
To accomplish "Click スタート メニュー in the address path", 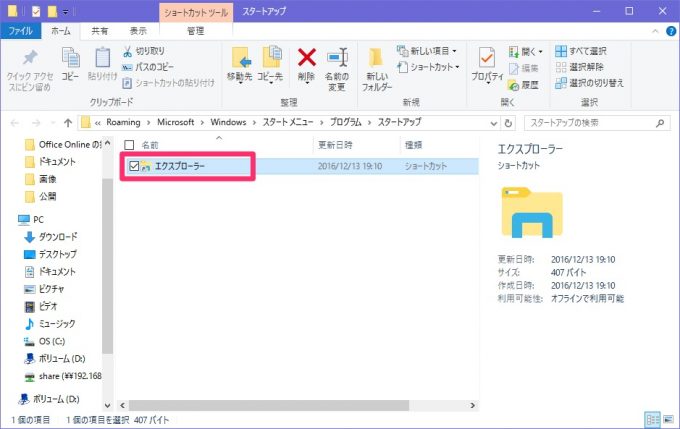I will (x=288, y=122).
